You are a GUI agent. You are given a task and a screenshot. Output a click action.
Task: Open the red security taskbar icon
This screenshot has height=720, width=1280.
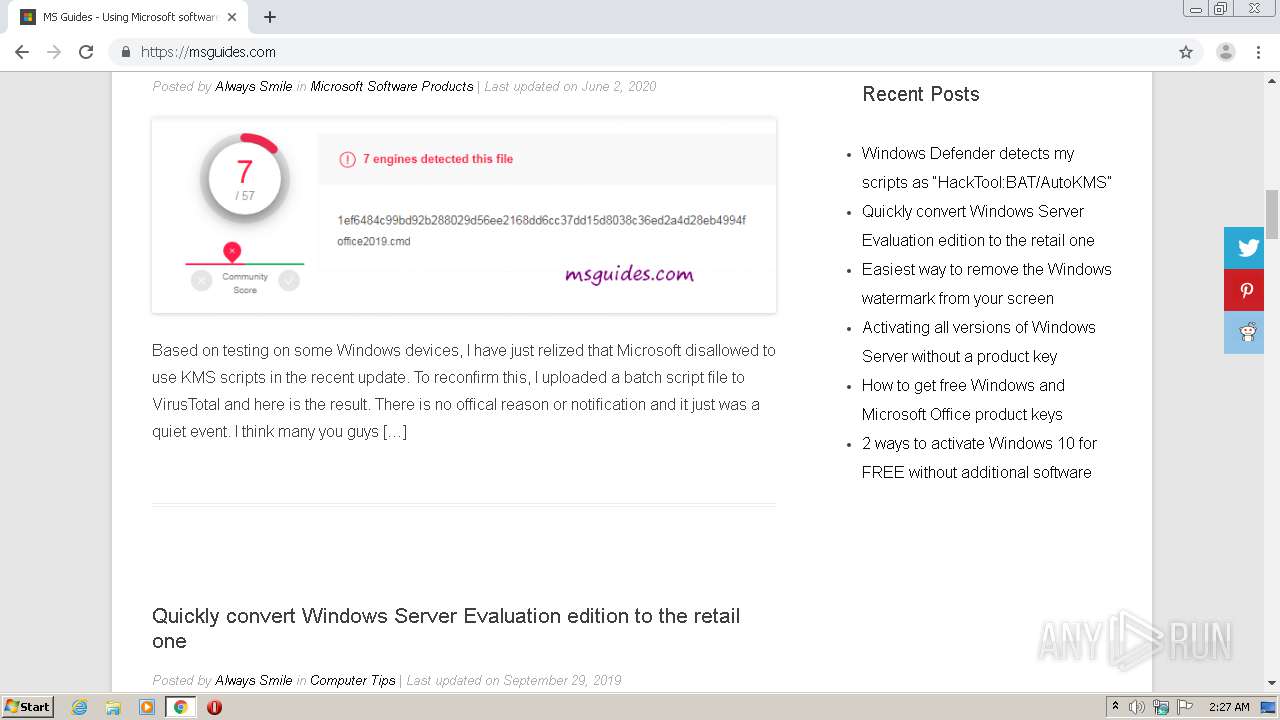tap(214, 707)
